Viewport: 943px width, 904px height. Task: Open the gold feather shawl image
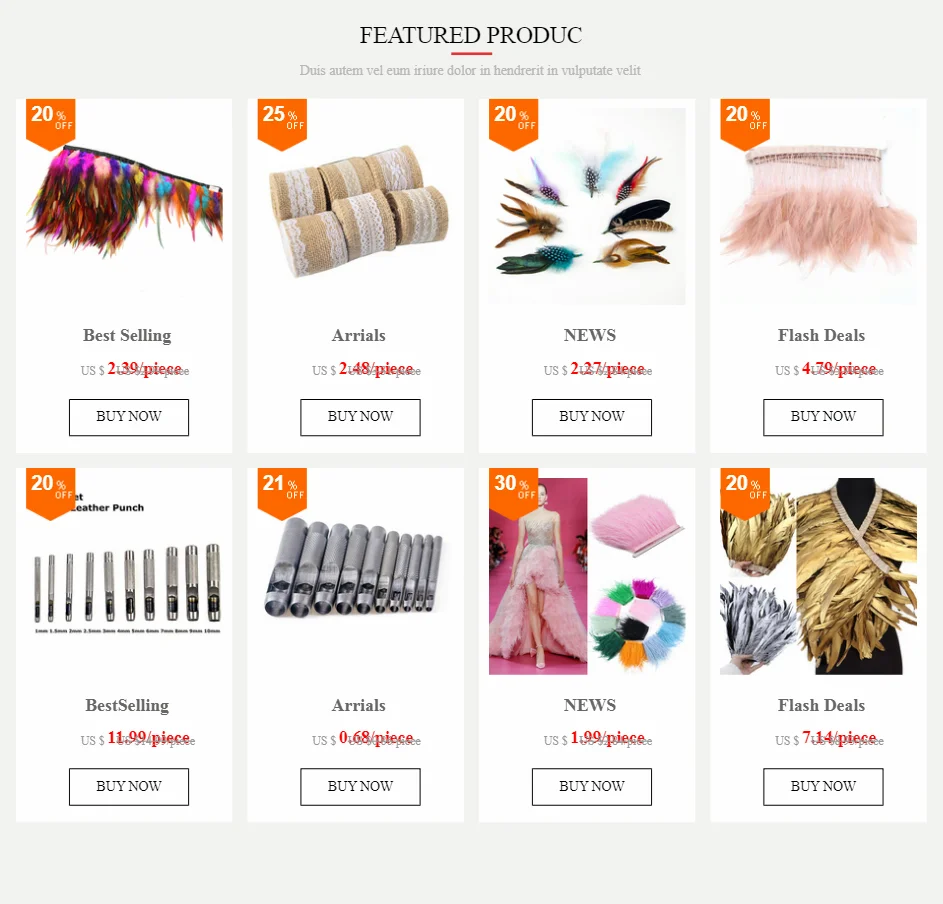tap(819, 576)
